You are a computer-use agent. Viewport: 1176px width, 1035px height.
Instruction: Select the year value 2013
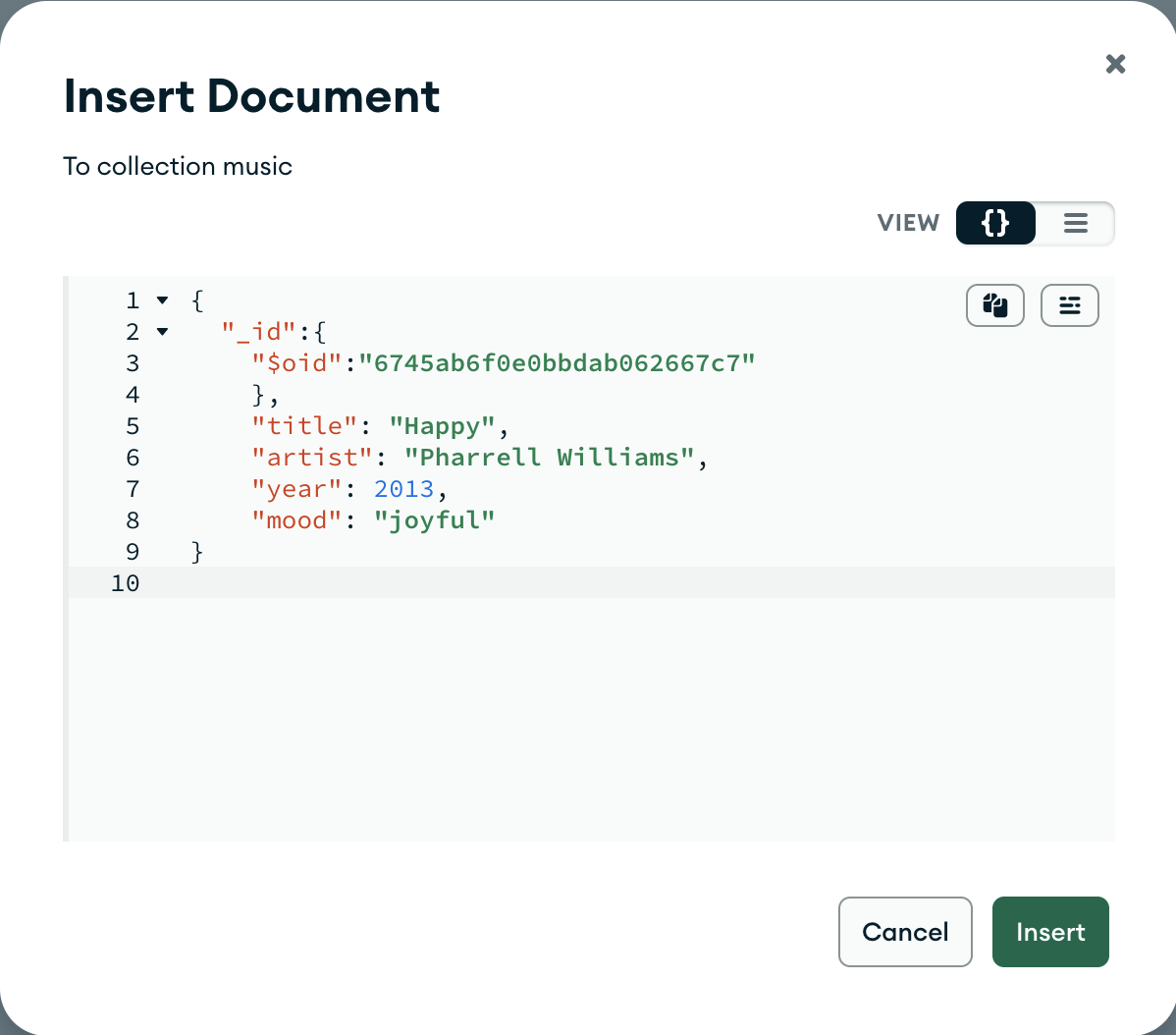[404, 489]
